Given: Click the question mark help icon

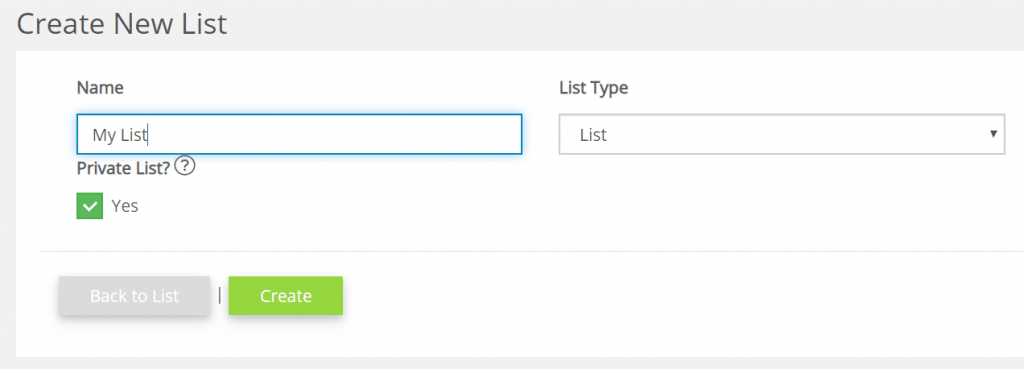Looking at the screenshot, I should click(185, 167).
